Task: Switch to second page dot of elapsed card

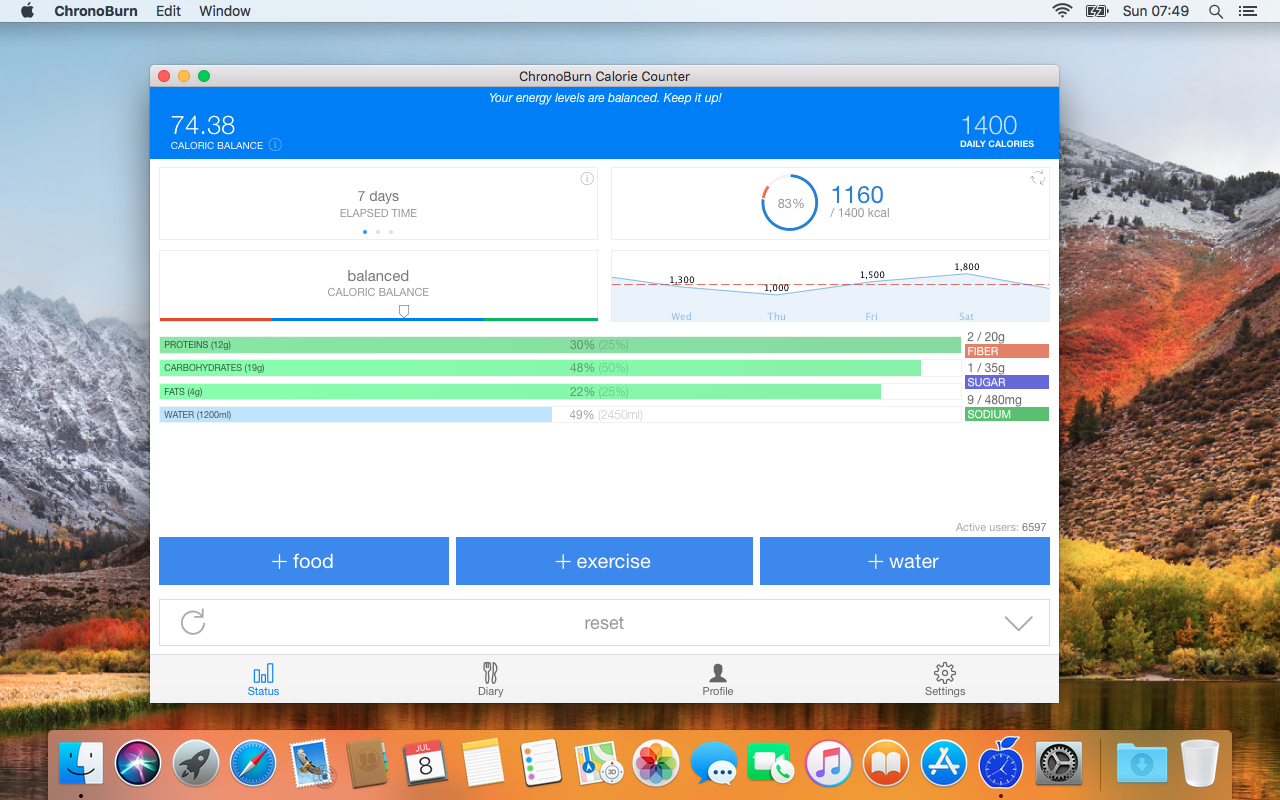Action: pos(378,232)
